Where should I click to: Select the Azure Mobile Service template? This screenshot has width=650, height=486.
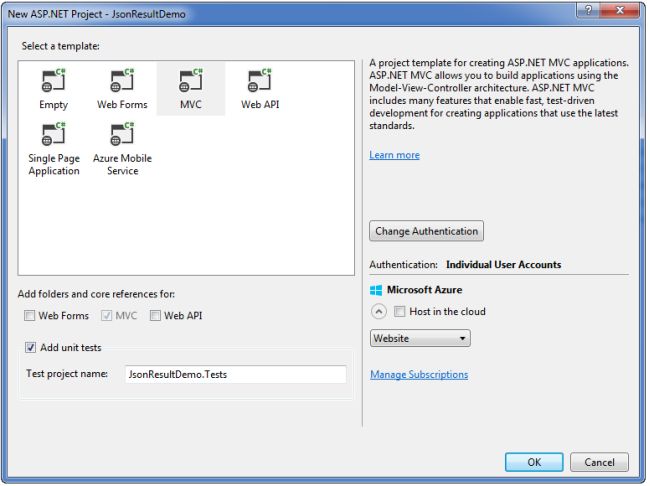pyautogui.click(x=122, y=149)
